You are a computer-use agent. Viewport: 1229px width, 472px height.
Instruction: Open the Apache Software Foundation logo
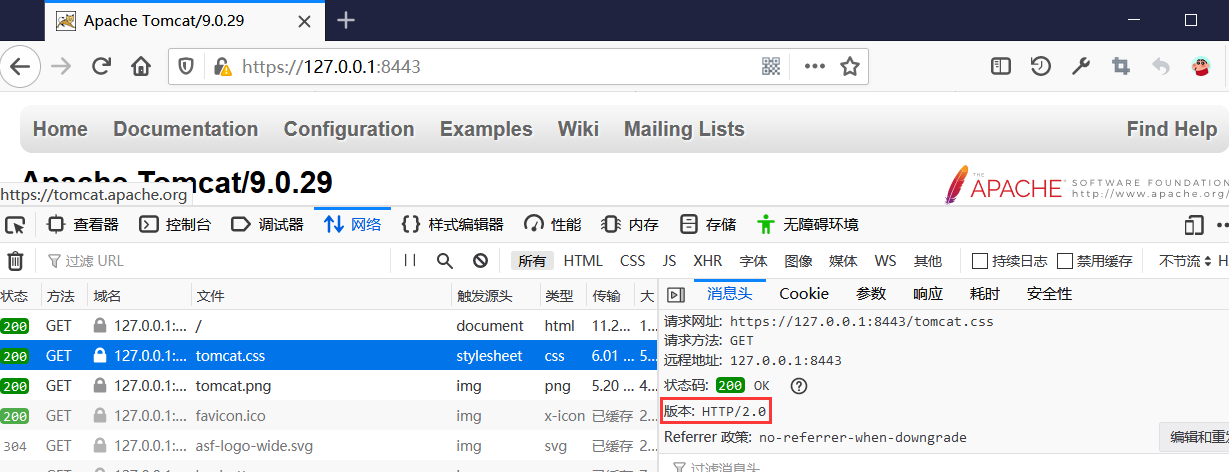[x=1085, y=184]
